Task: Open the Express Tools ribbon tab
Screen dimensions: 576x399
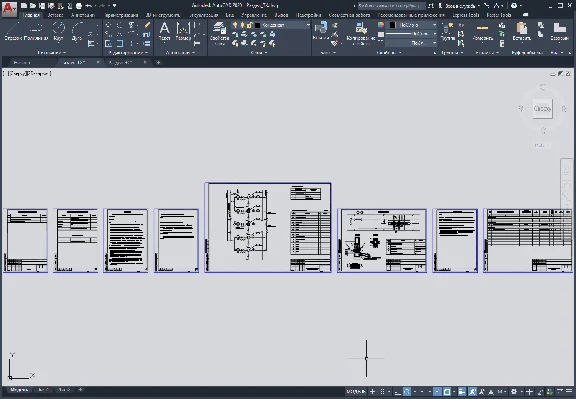Action: click(466, 15)
